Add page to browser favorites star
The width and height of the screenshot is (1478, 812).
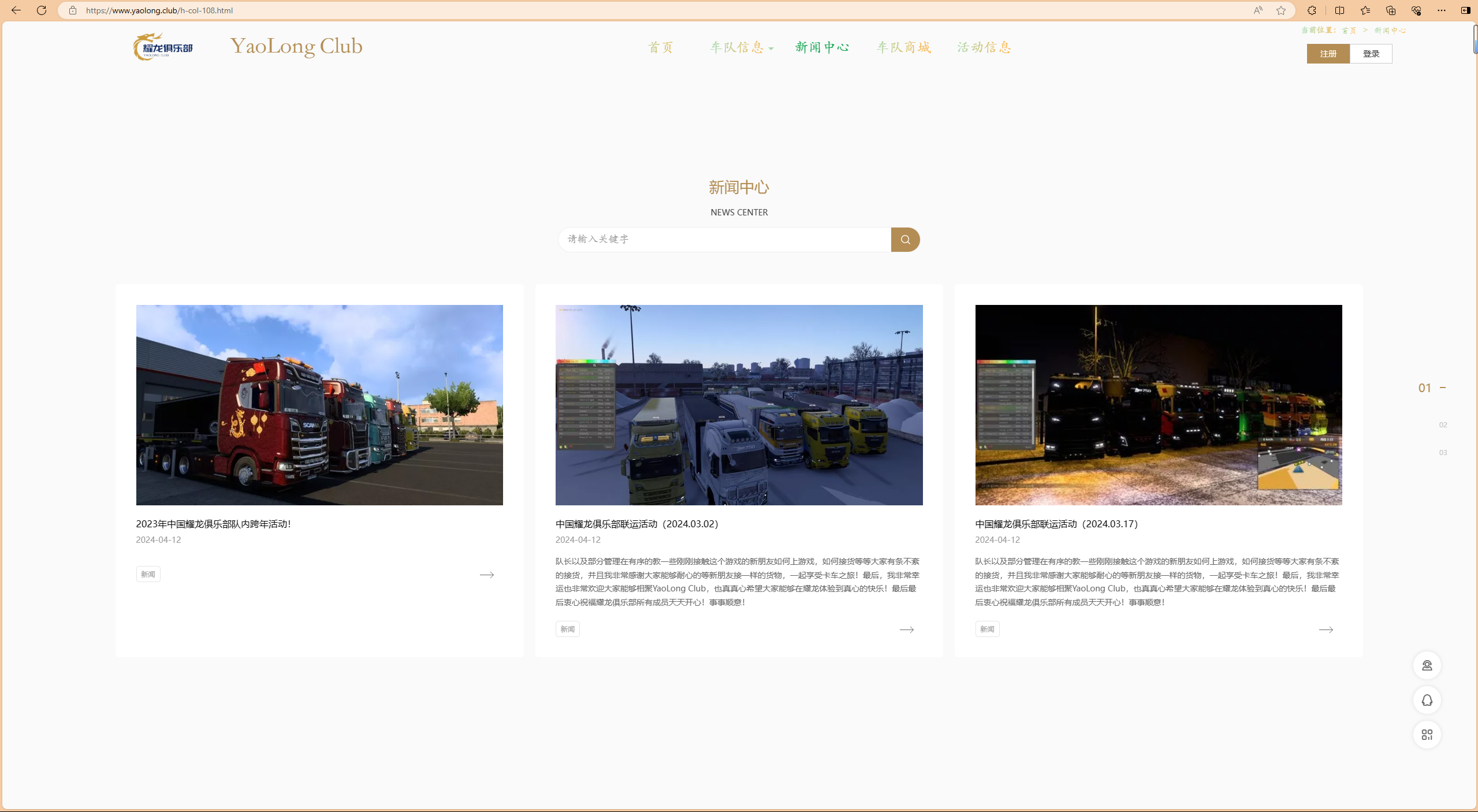(1281, 10)
